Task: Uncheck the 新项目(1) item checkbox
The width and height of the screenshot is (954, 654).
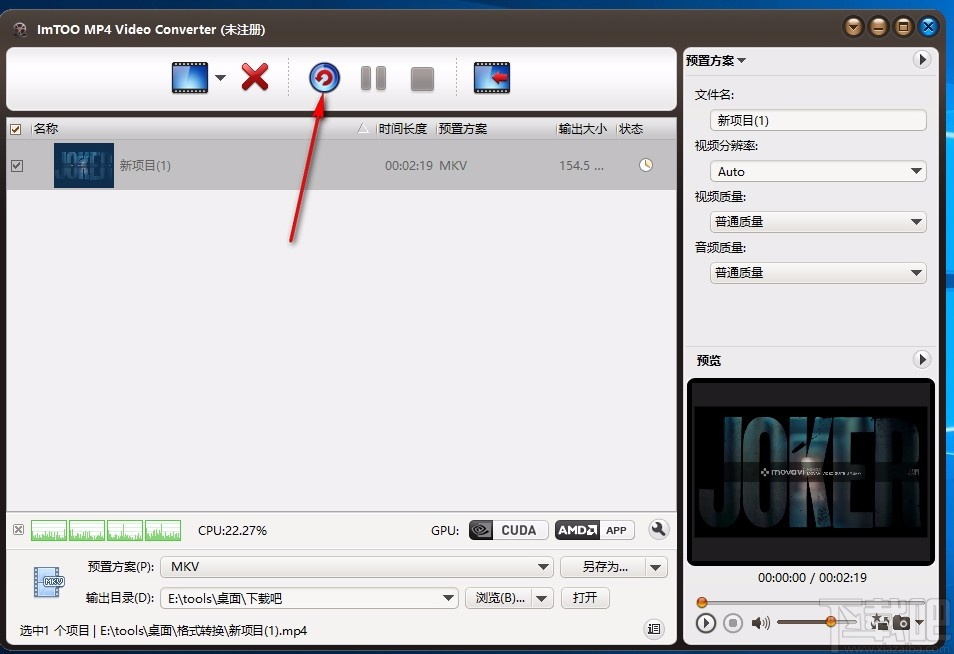Action: click(16, 165)
